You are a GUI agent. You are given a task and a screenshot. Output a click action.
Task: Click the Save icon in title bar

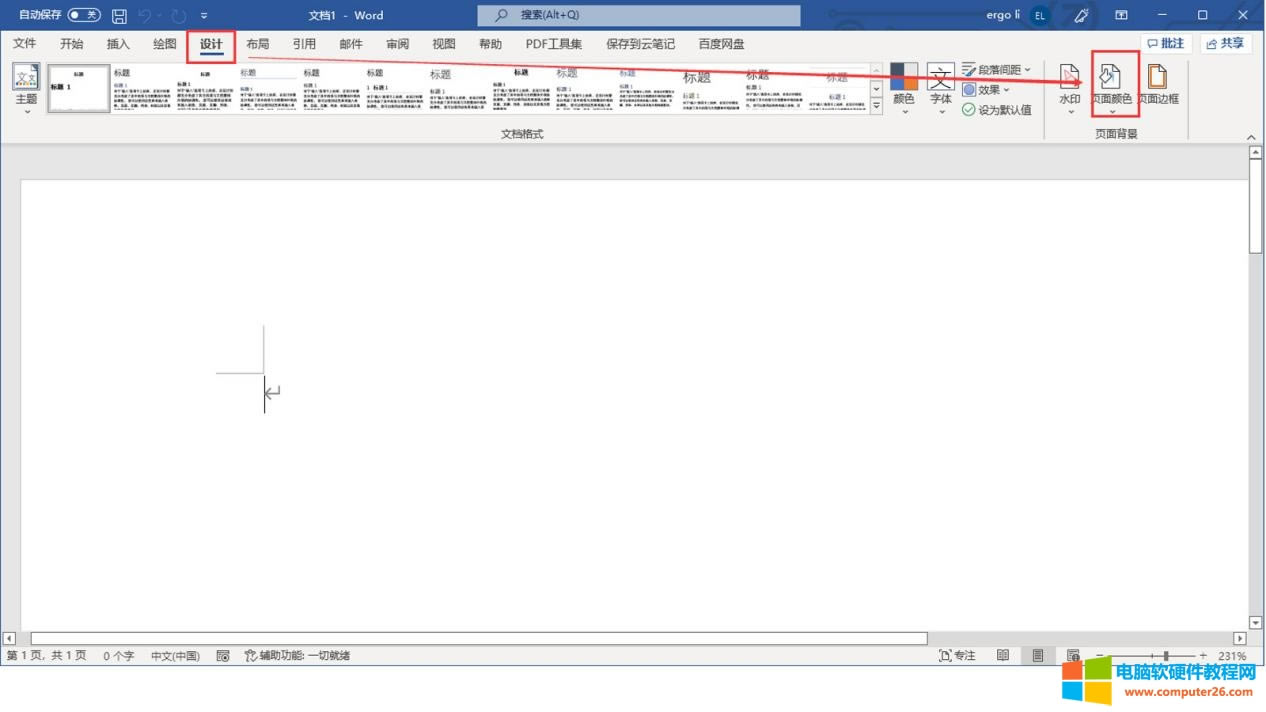[120, 15]
